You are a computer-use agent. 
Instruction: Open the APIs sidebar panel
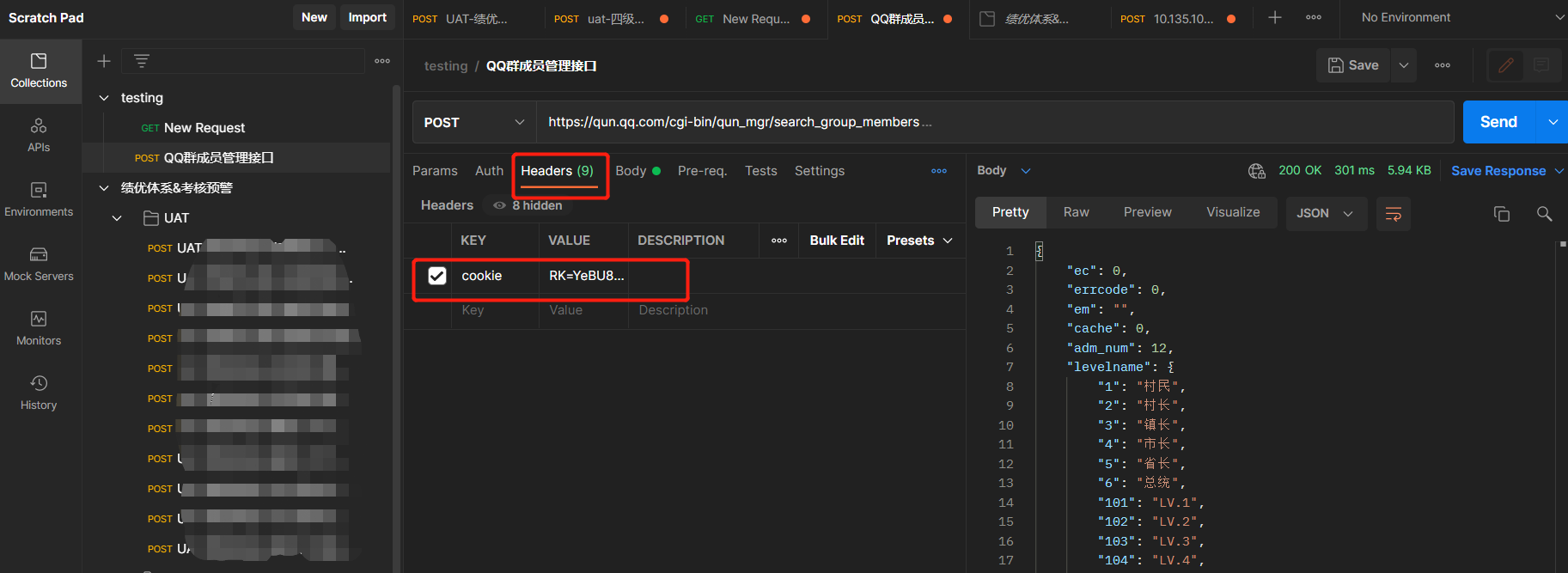click(x=39, y=136)
